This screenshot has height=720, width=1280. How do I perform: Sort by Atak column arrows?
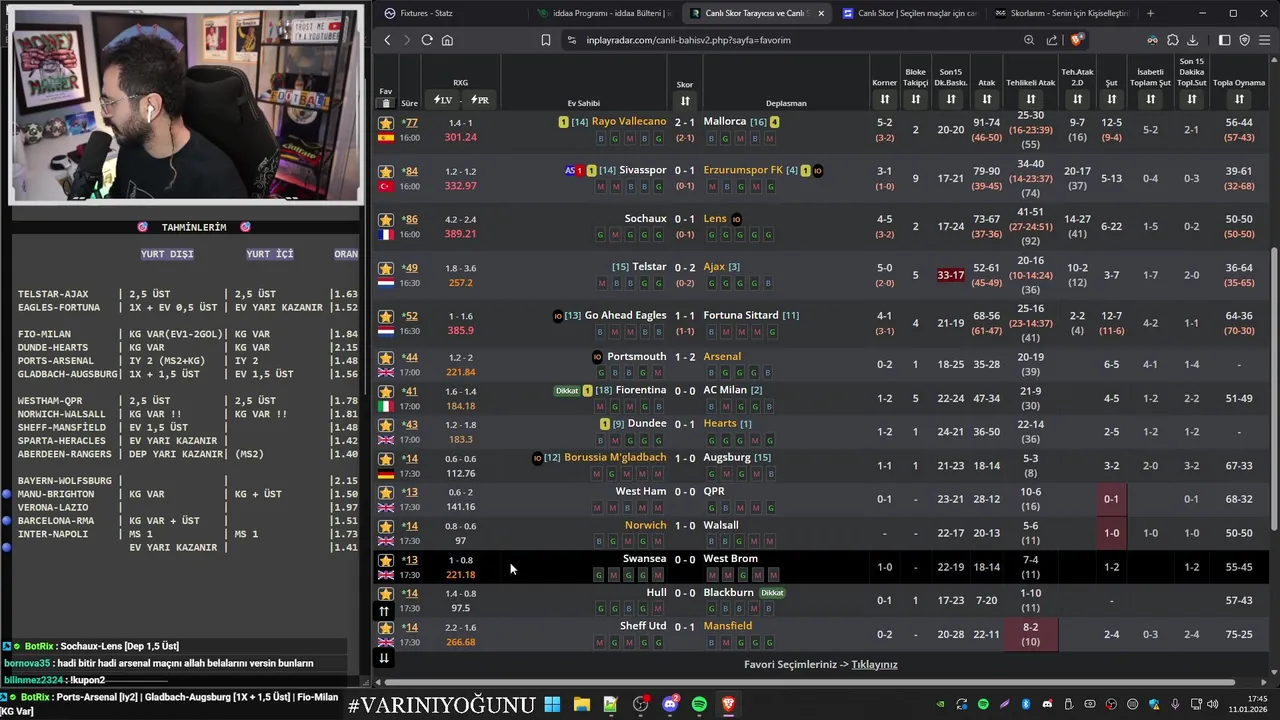click(987, 99)
